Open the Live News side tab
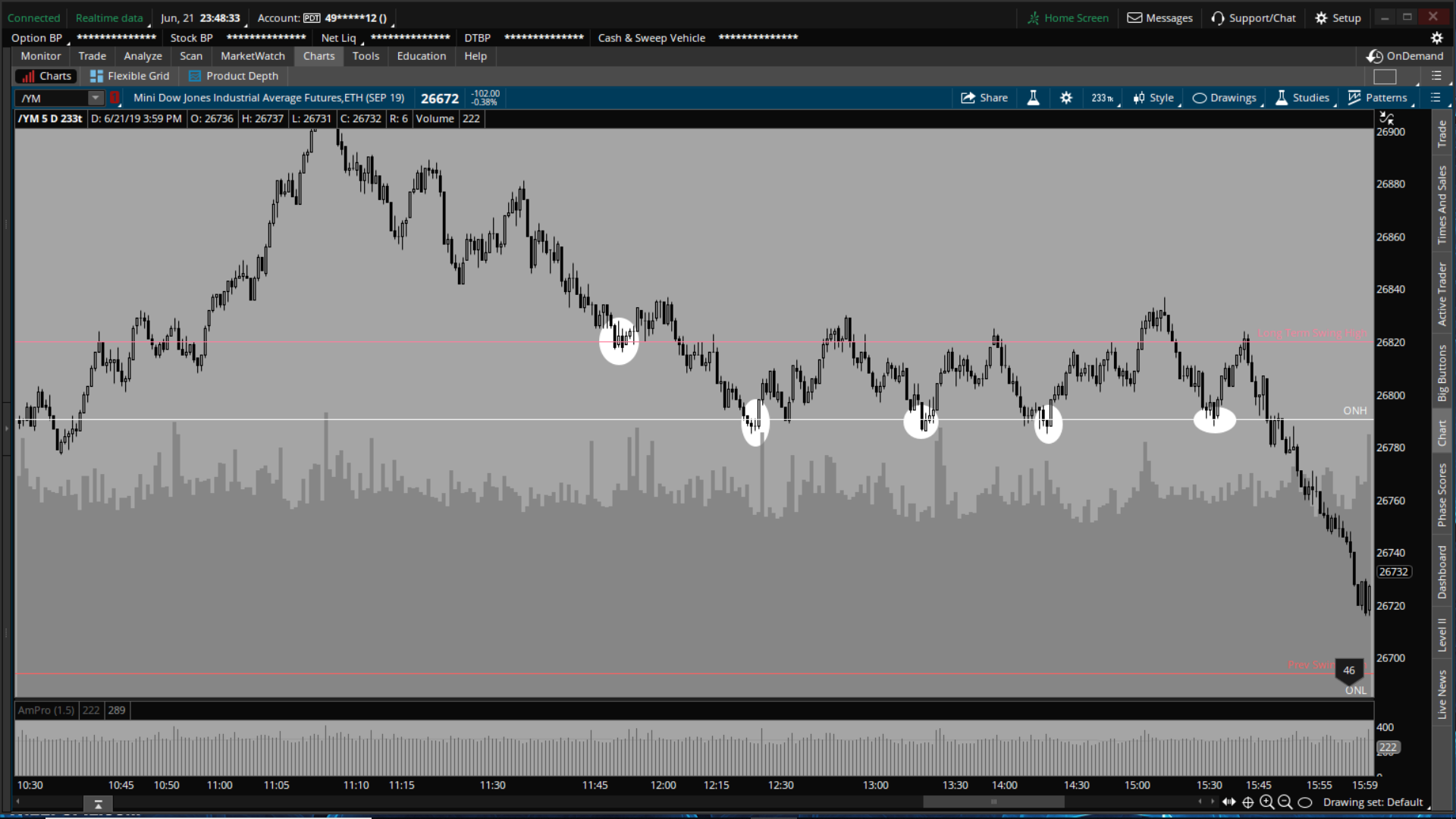Image resolution: width=1456 pixels, height=819 pixels. coord(1442,694)
